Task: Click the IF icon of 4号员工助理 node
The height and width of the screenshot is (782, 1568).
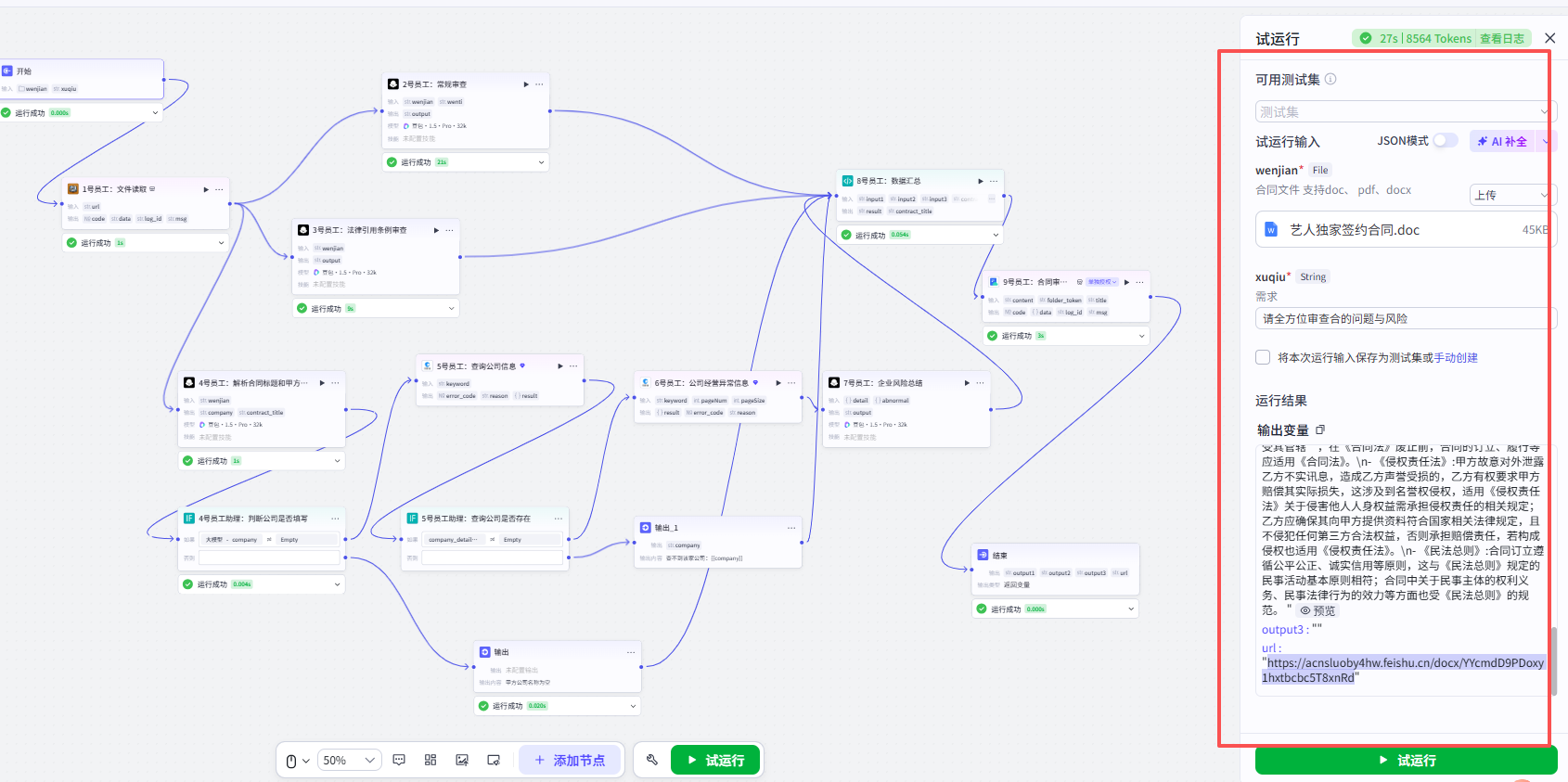Action: click(189, 519)
